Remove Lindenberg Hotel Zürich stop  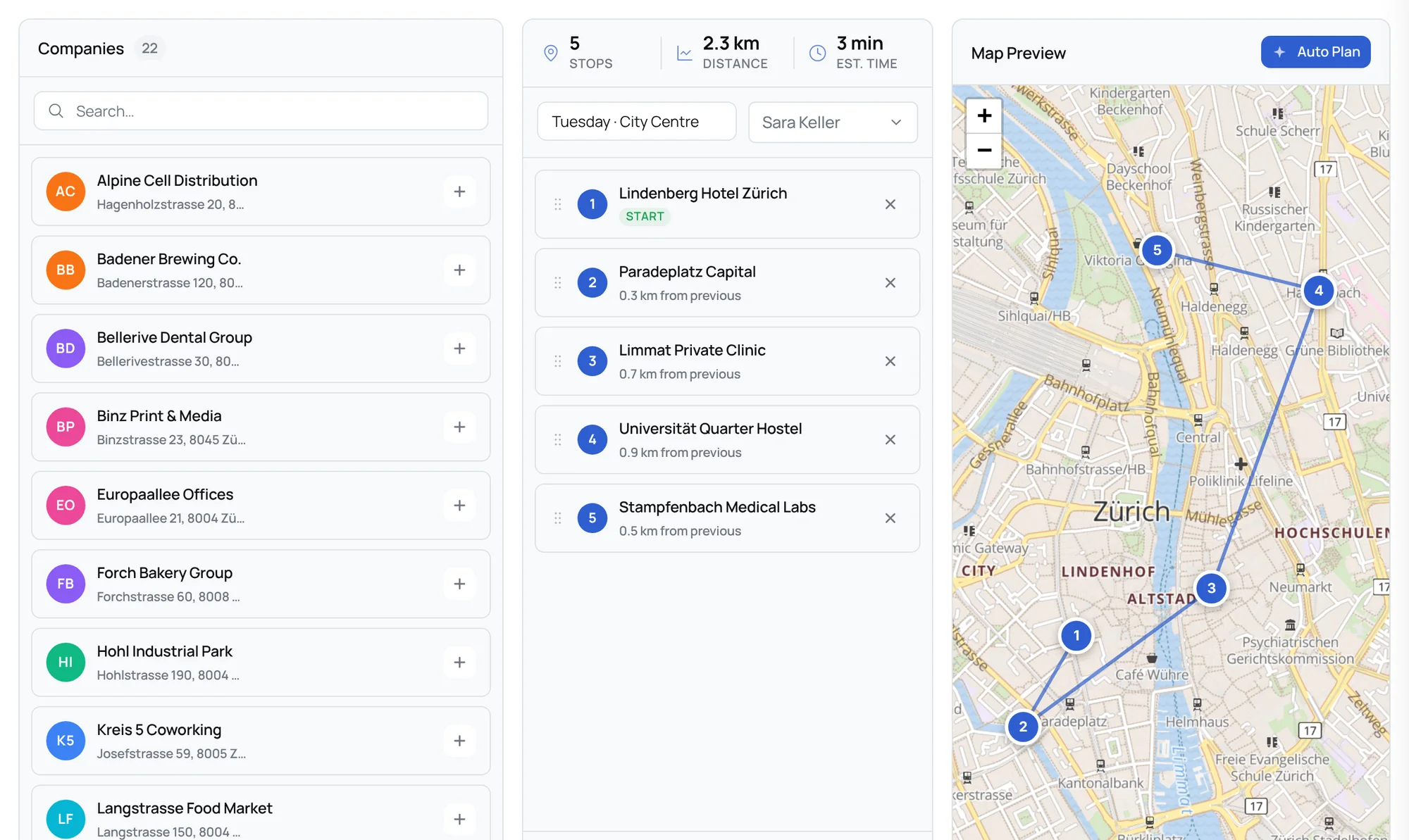pyautogui.click(x=890, y=204)
